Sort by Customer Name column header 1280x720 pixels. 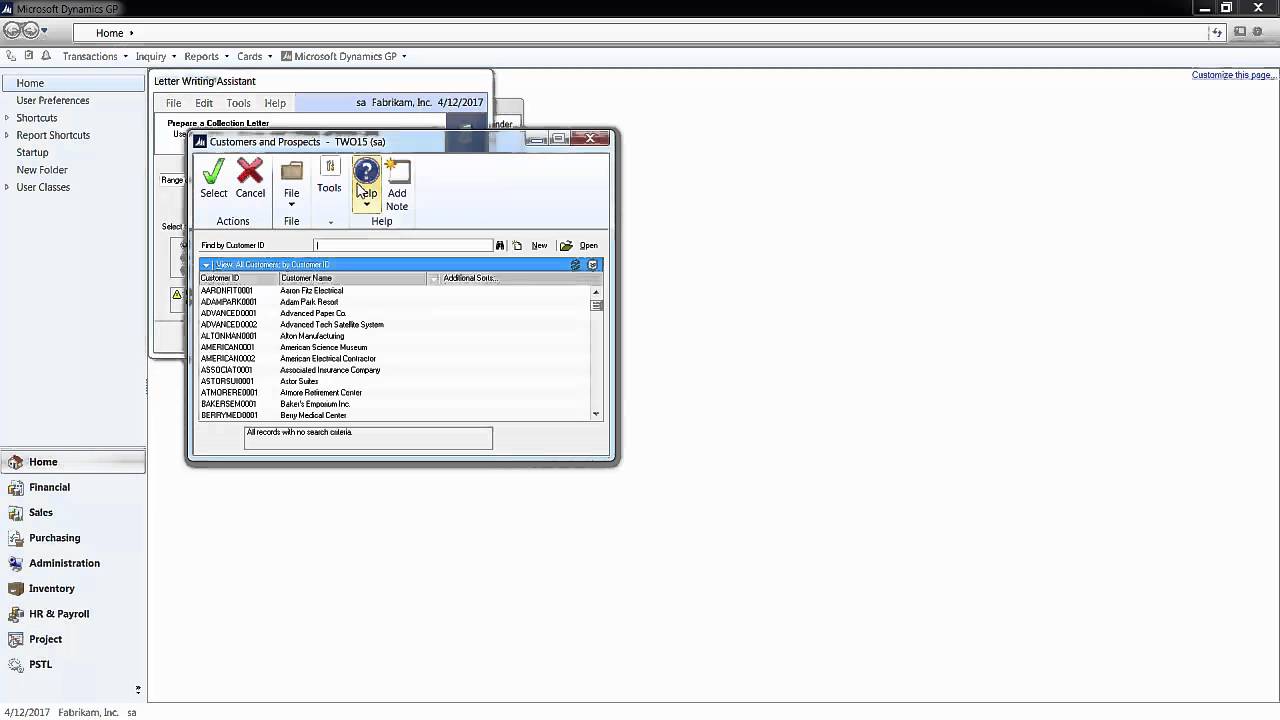click(353, 278)
